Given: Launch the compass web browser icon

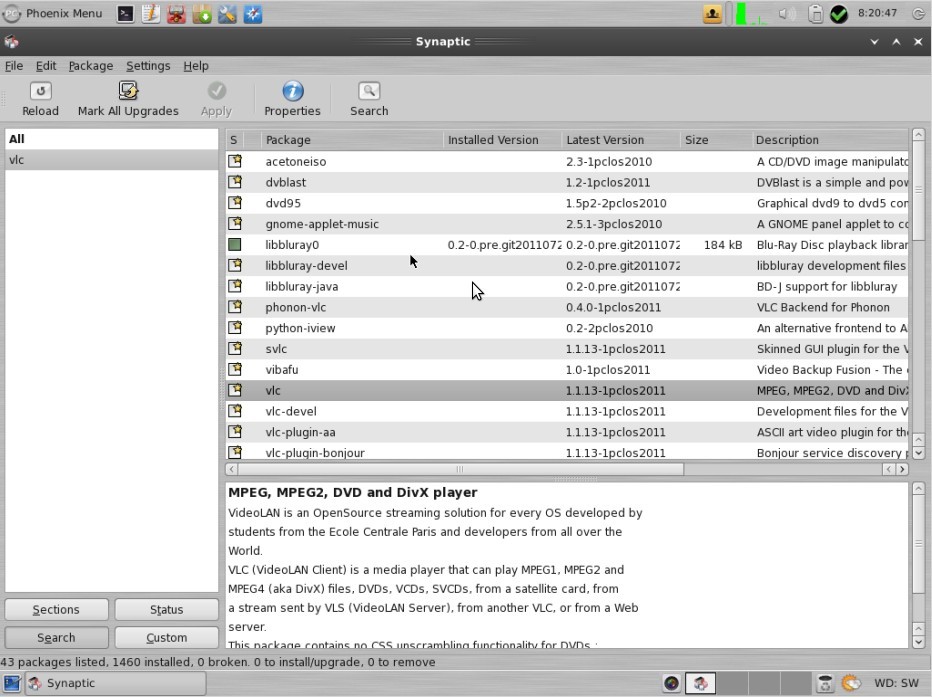Looking at the screenshot, I should click(253, 14).
